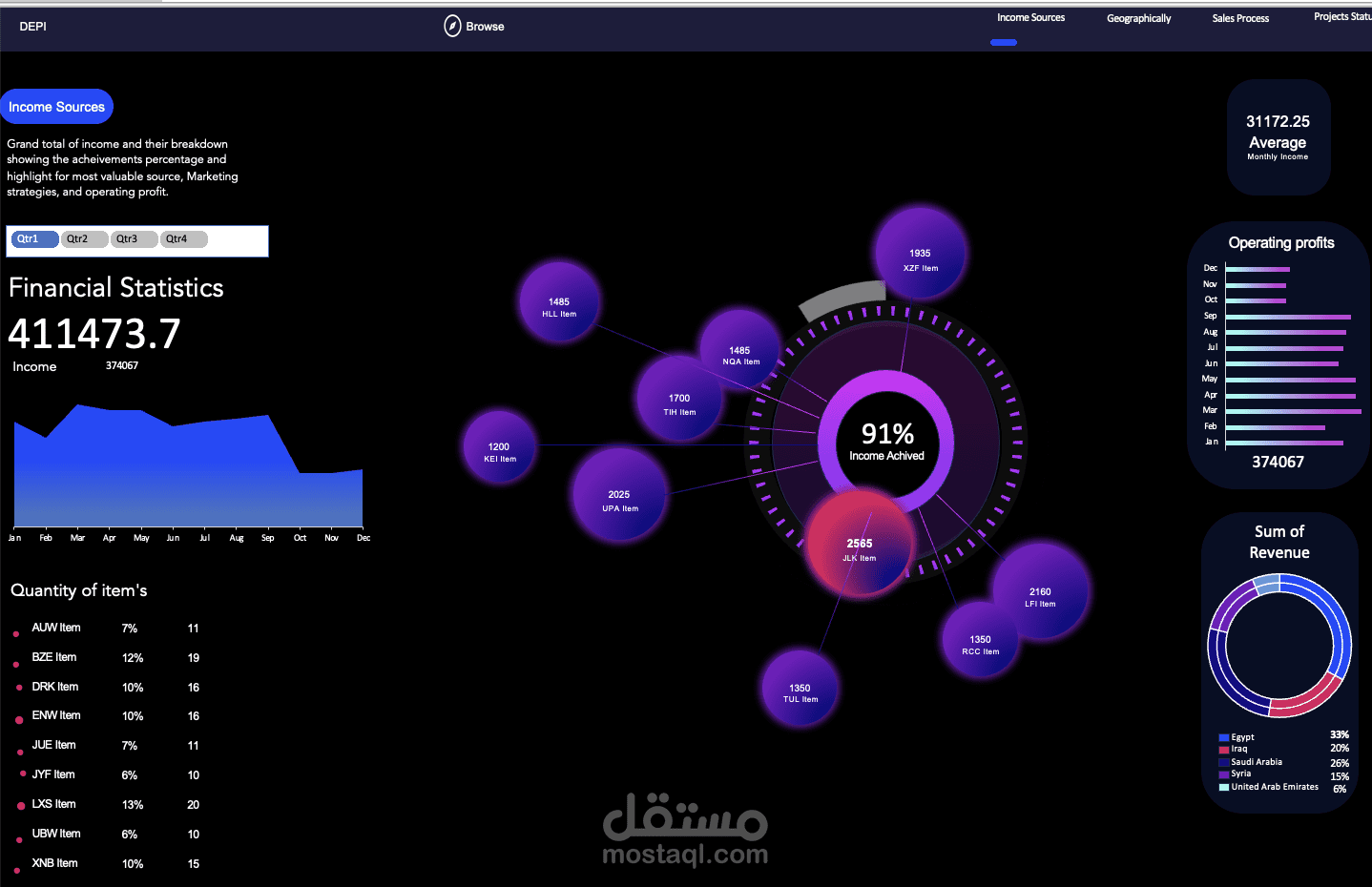Click the income area chart
This screenshot has width=1372, height=887.
pyautogui.click(x=188, y=467)
